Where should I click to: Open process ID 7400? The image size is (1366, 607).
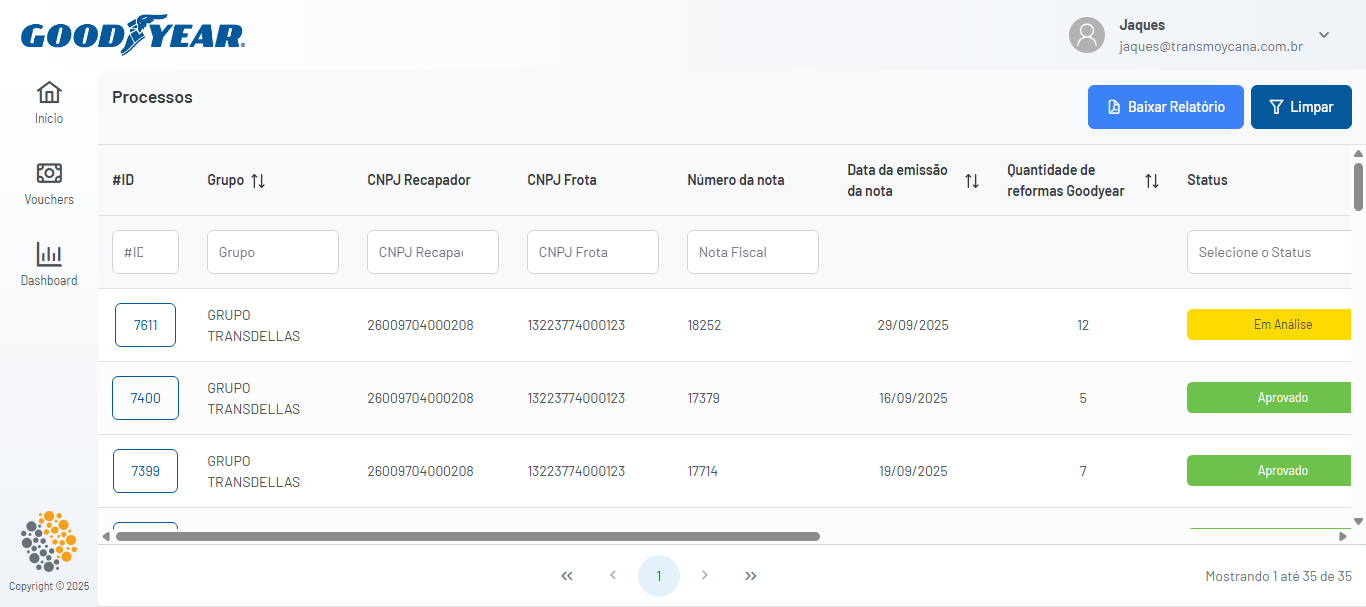[145, 398]
